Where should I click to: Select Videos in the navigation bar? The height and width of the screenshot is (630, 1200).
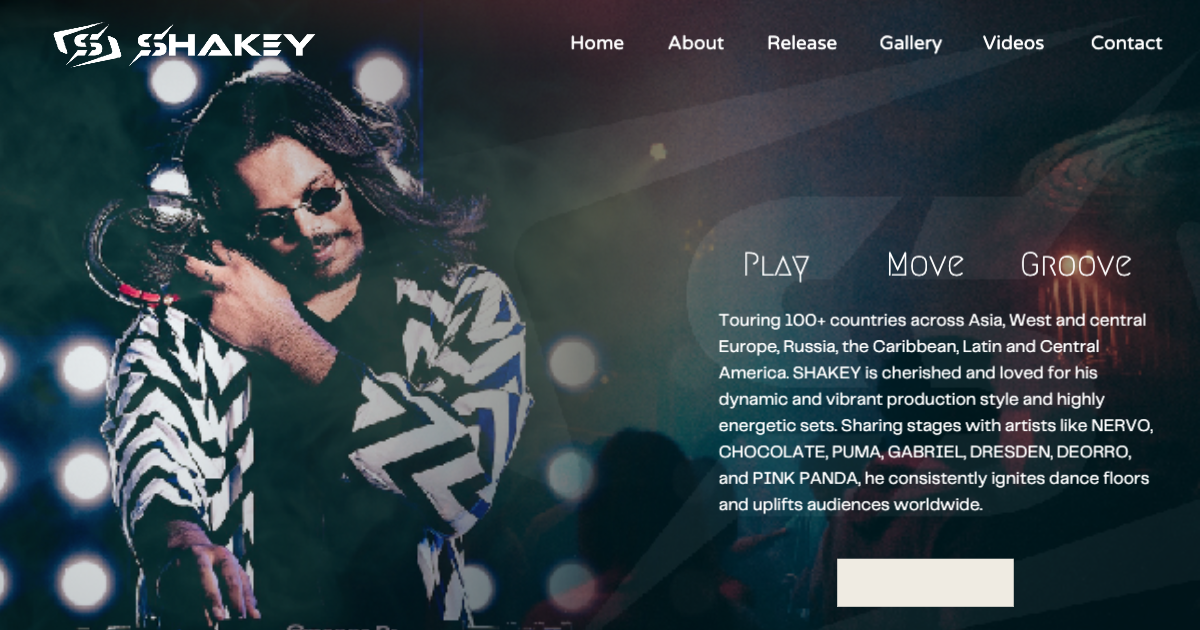[x=1013, y=43]
